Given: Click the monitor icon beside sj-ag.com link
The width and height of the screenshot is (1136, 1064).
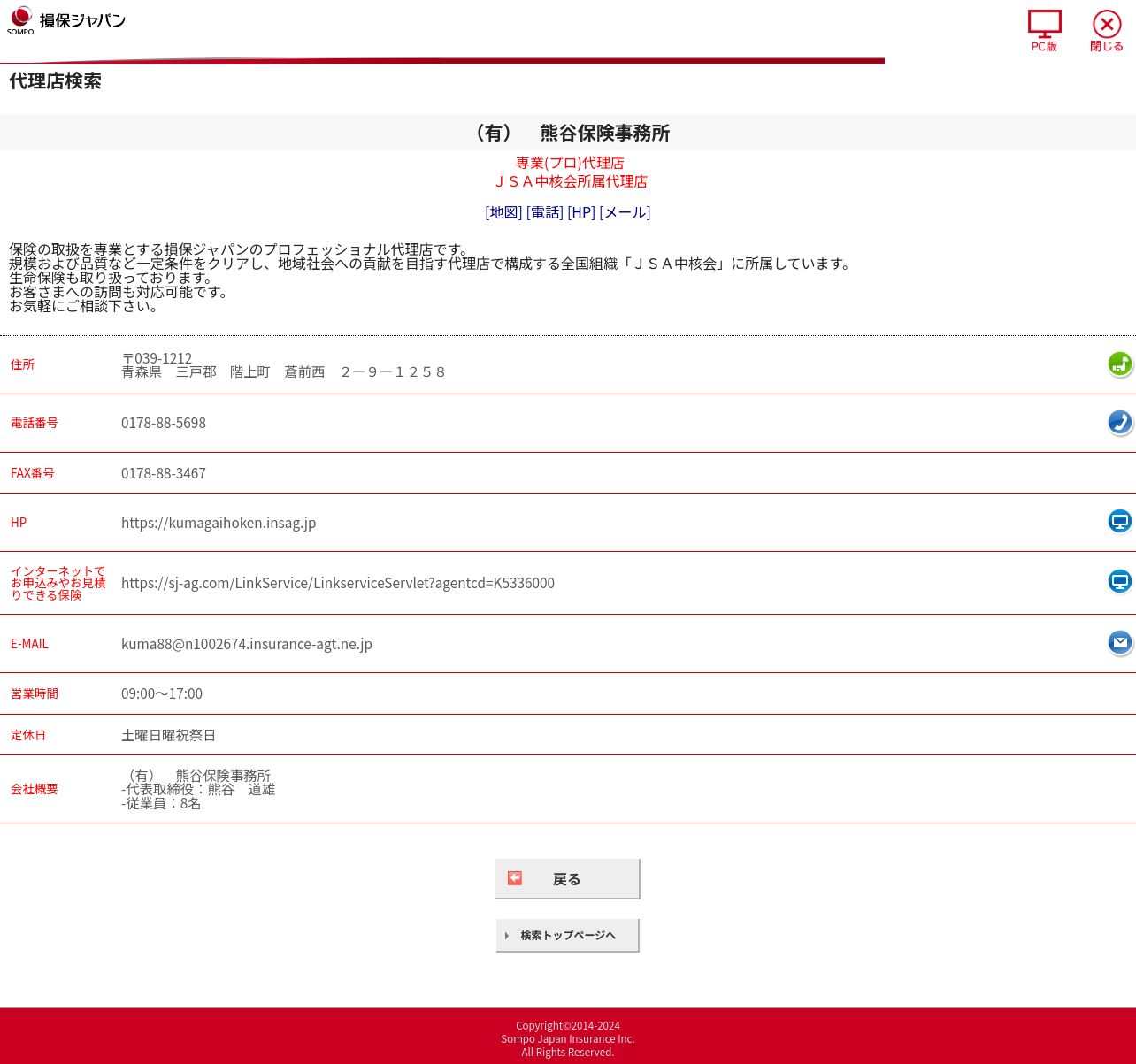Looking at the screenshot, I should tap(1120, 581).
